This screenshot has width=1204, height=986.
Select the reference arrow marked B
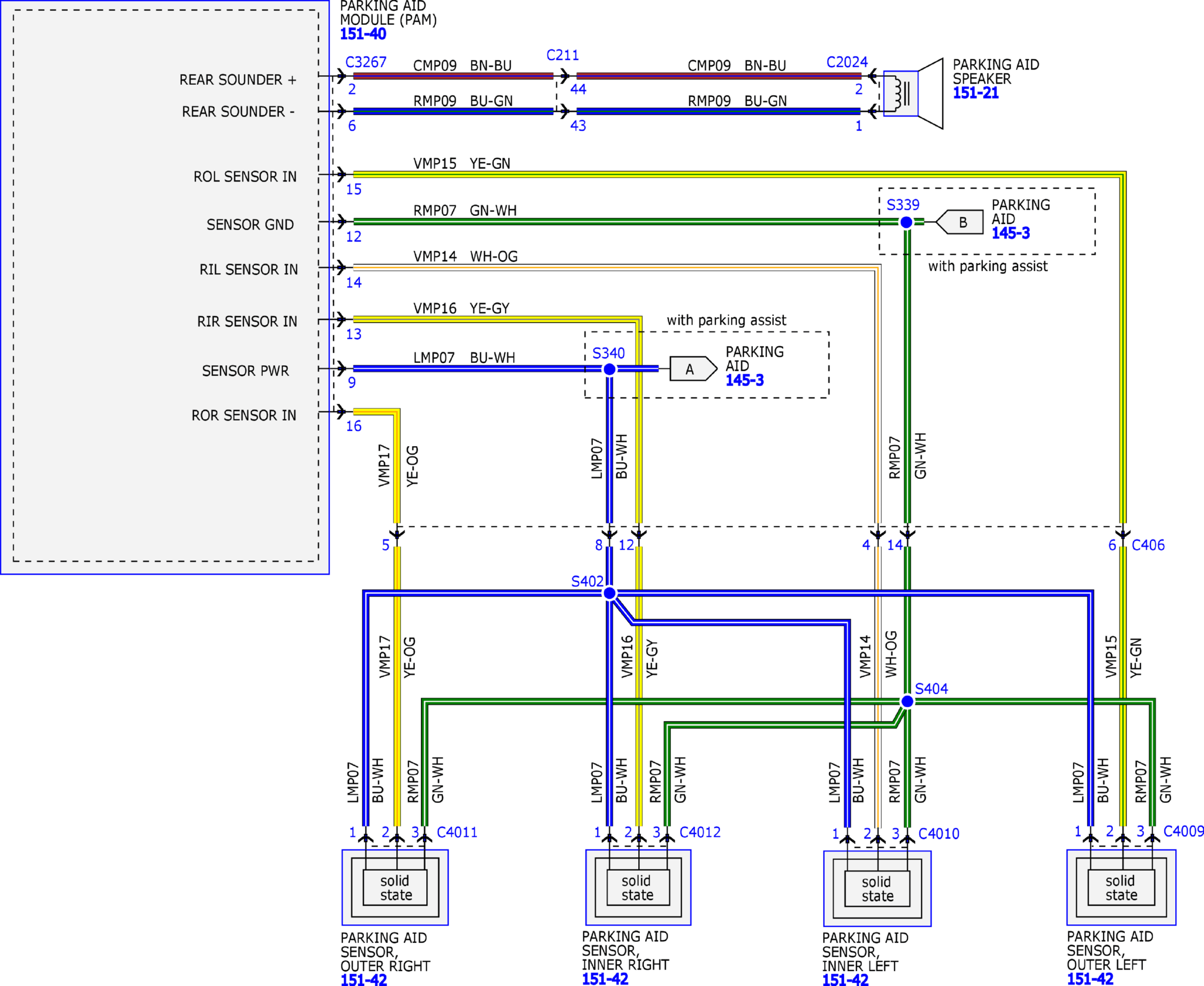coord(959,222)
